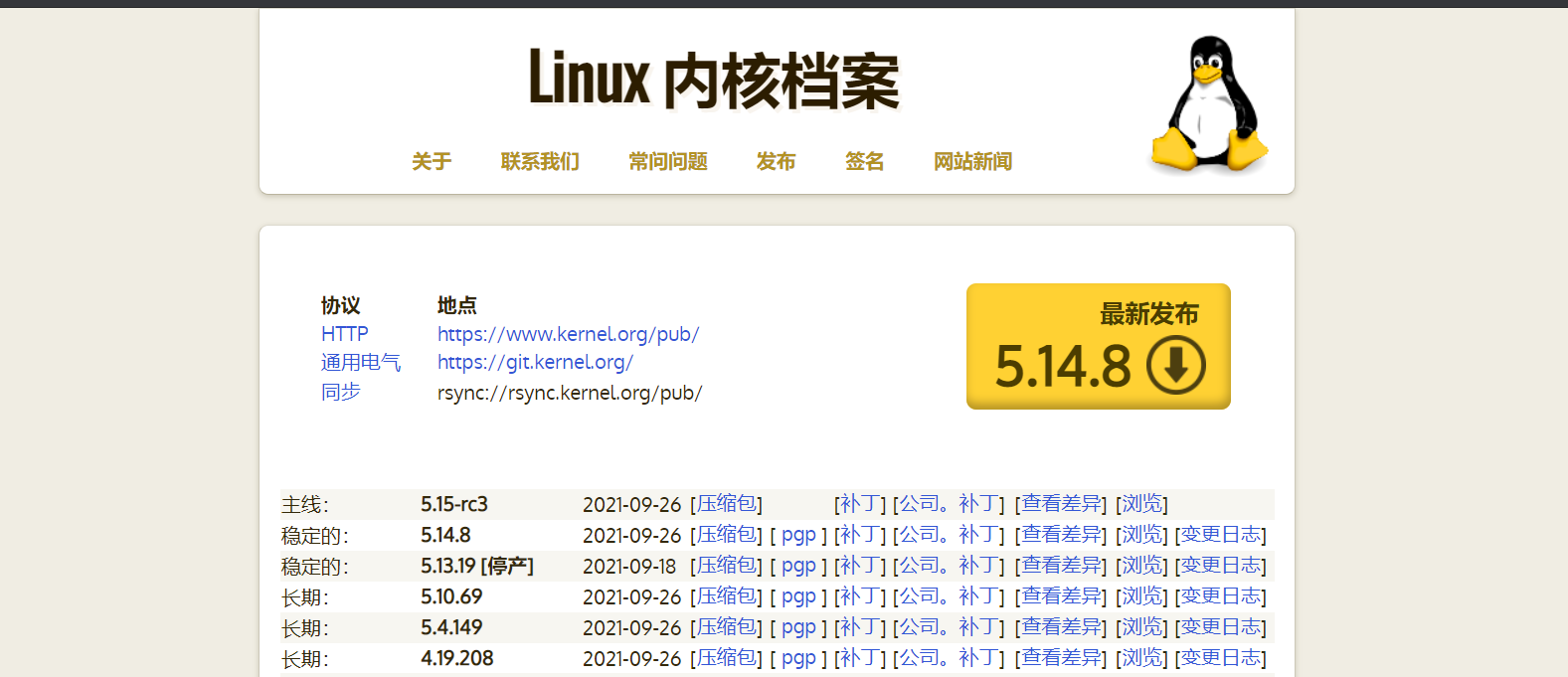The width and height of the screenshot is (1568, 677).
Task: Click the yellow 最新发布 5.14.8 button
Action: pos(1099,346)
